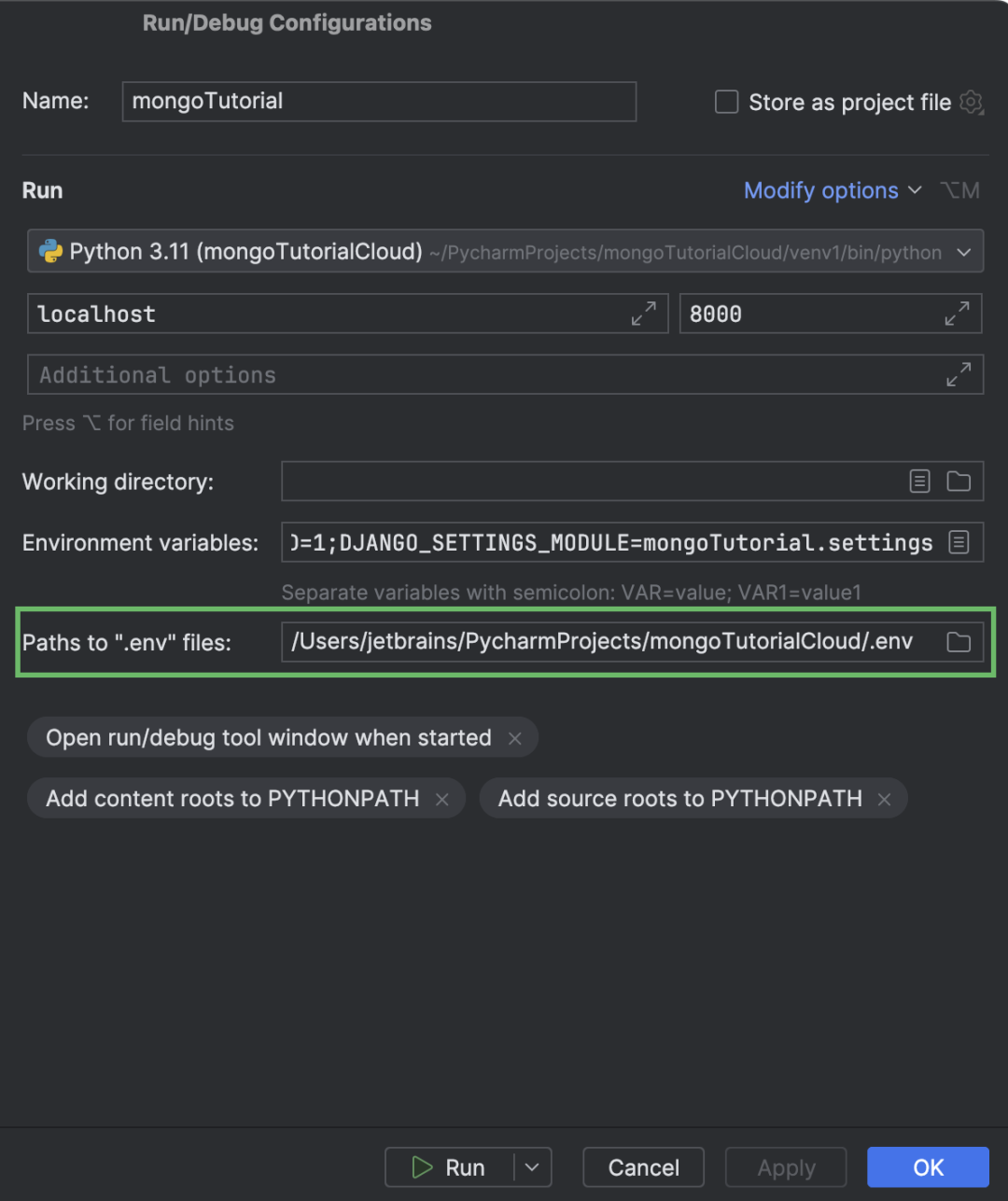Click the Cancel button

click(644, 1167)
